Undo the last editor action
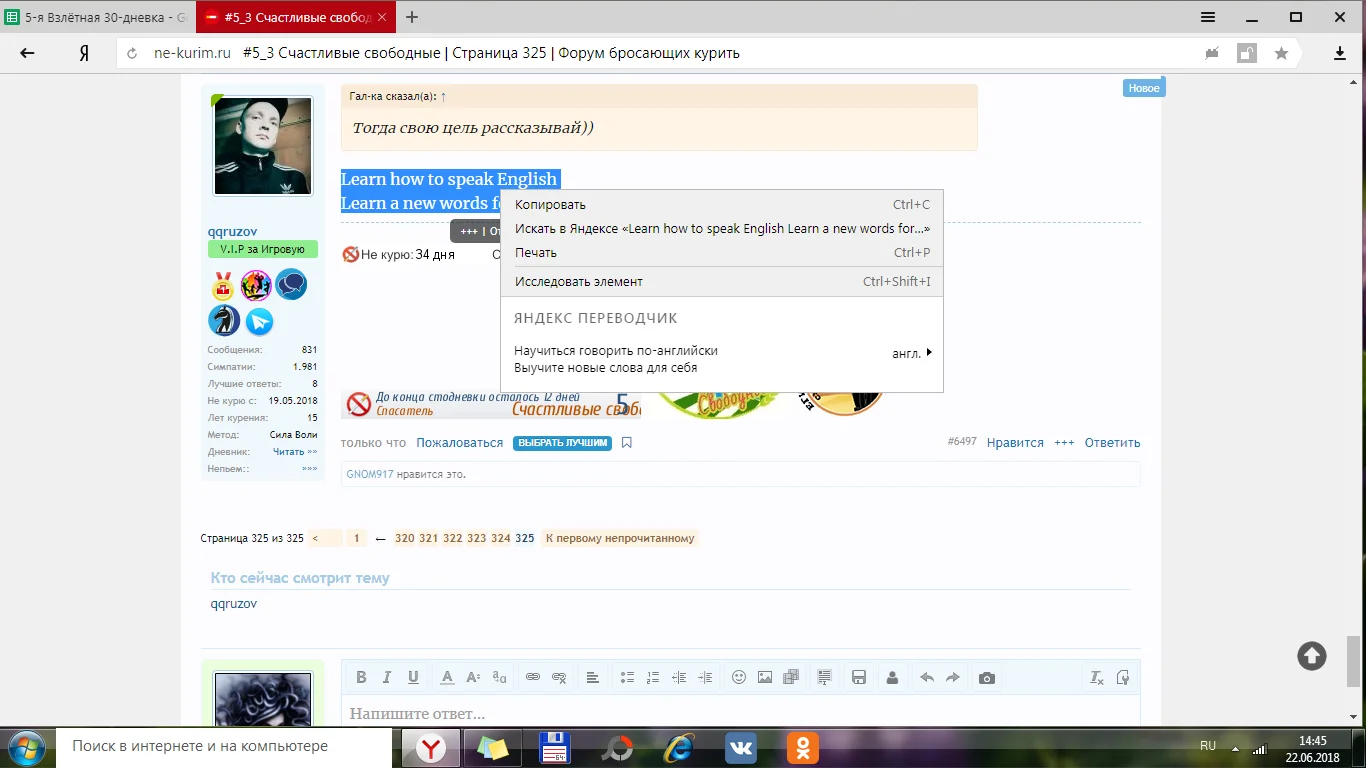The height and width of the screenshot is (768, 1366). (927, 677)
